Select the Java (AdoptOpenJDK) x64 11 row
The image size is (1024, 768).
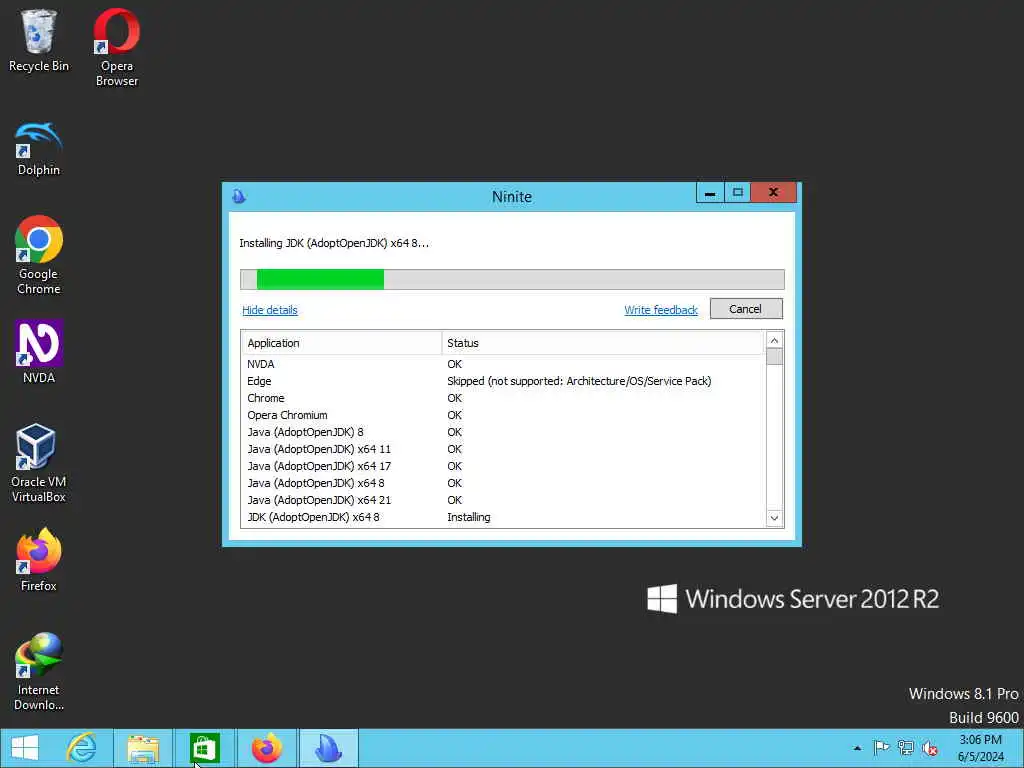coord(503,449)
